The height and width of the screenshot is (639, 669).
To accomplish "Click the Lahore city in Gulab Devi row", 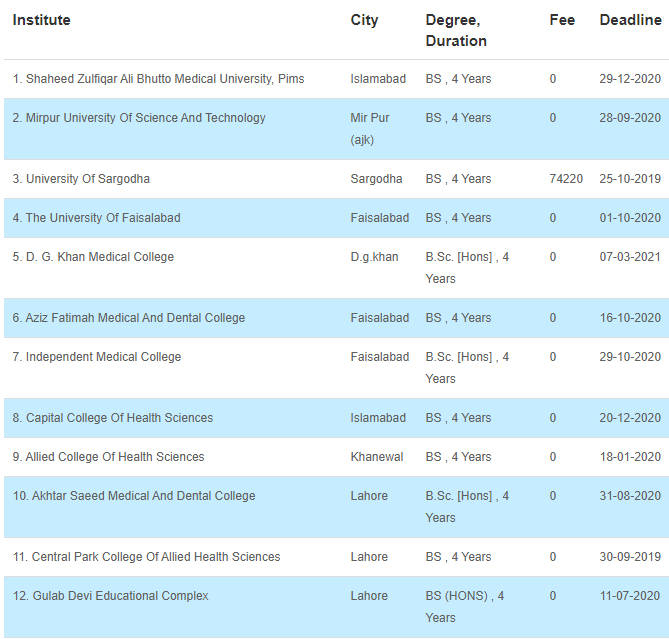I will click(x=369, y=596).
